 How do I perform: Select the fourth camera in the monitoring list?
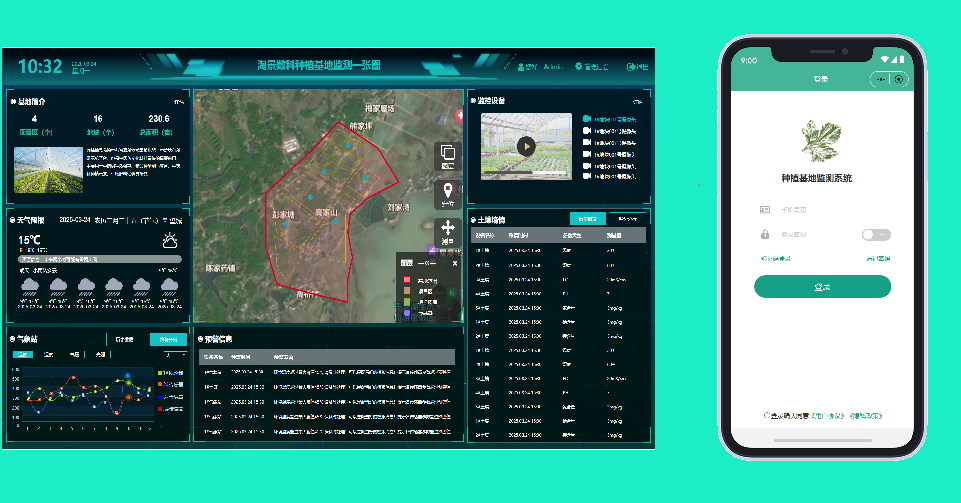pos(610,154)
